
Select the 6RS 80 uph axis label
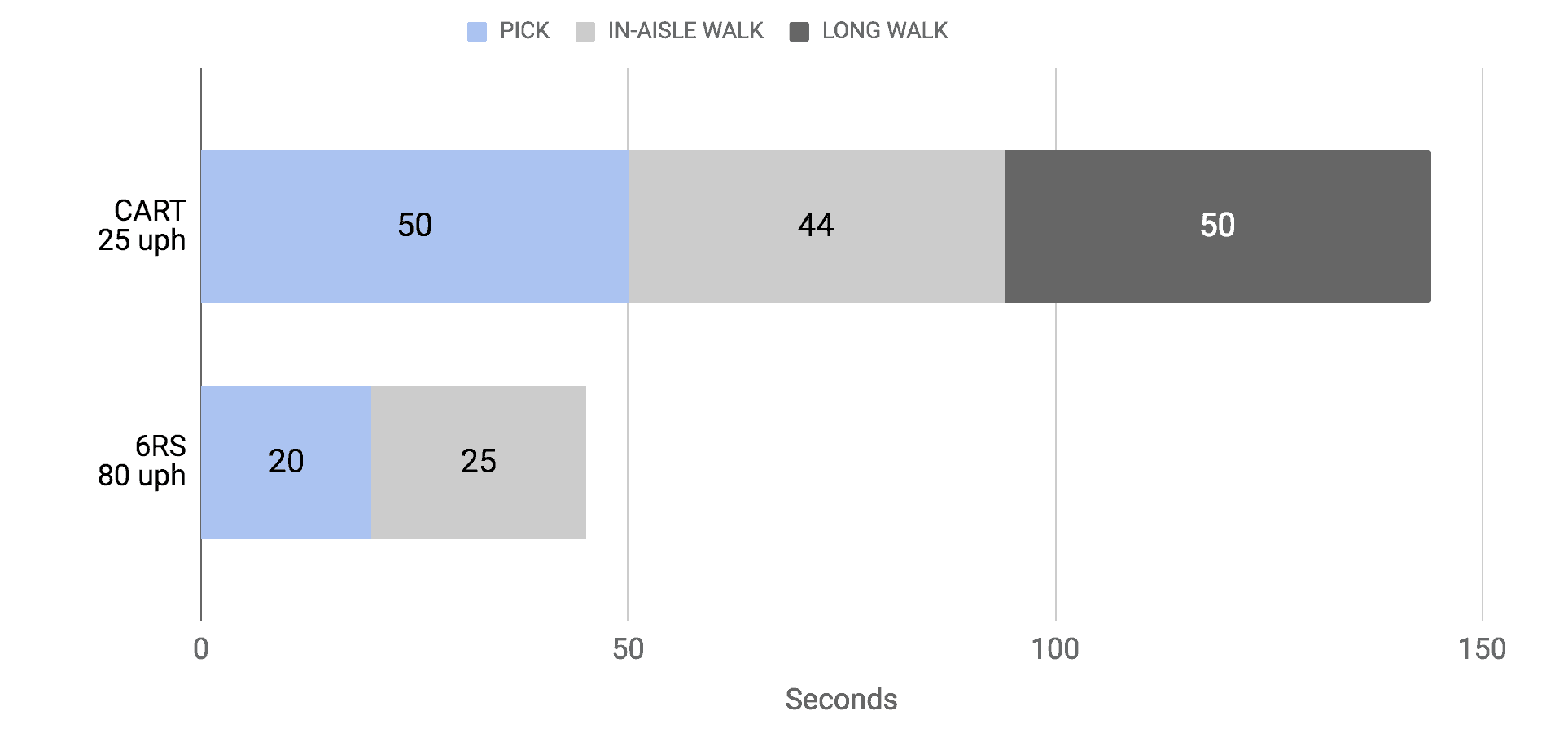coord(142,461)
